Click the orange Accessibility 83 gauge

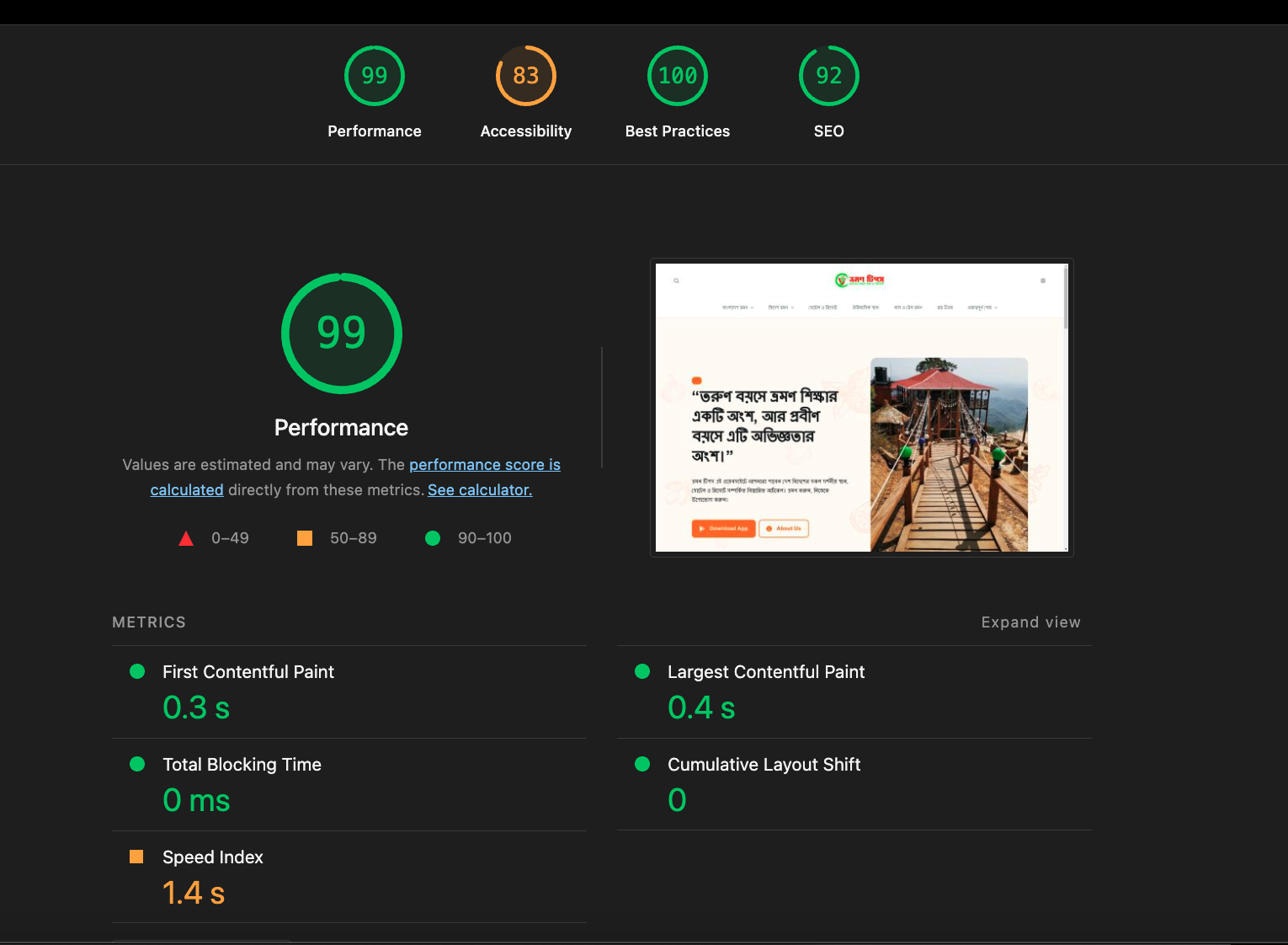pos(526,76)
